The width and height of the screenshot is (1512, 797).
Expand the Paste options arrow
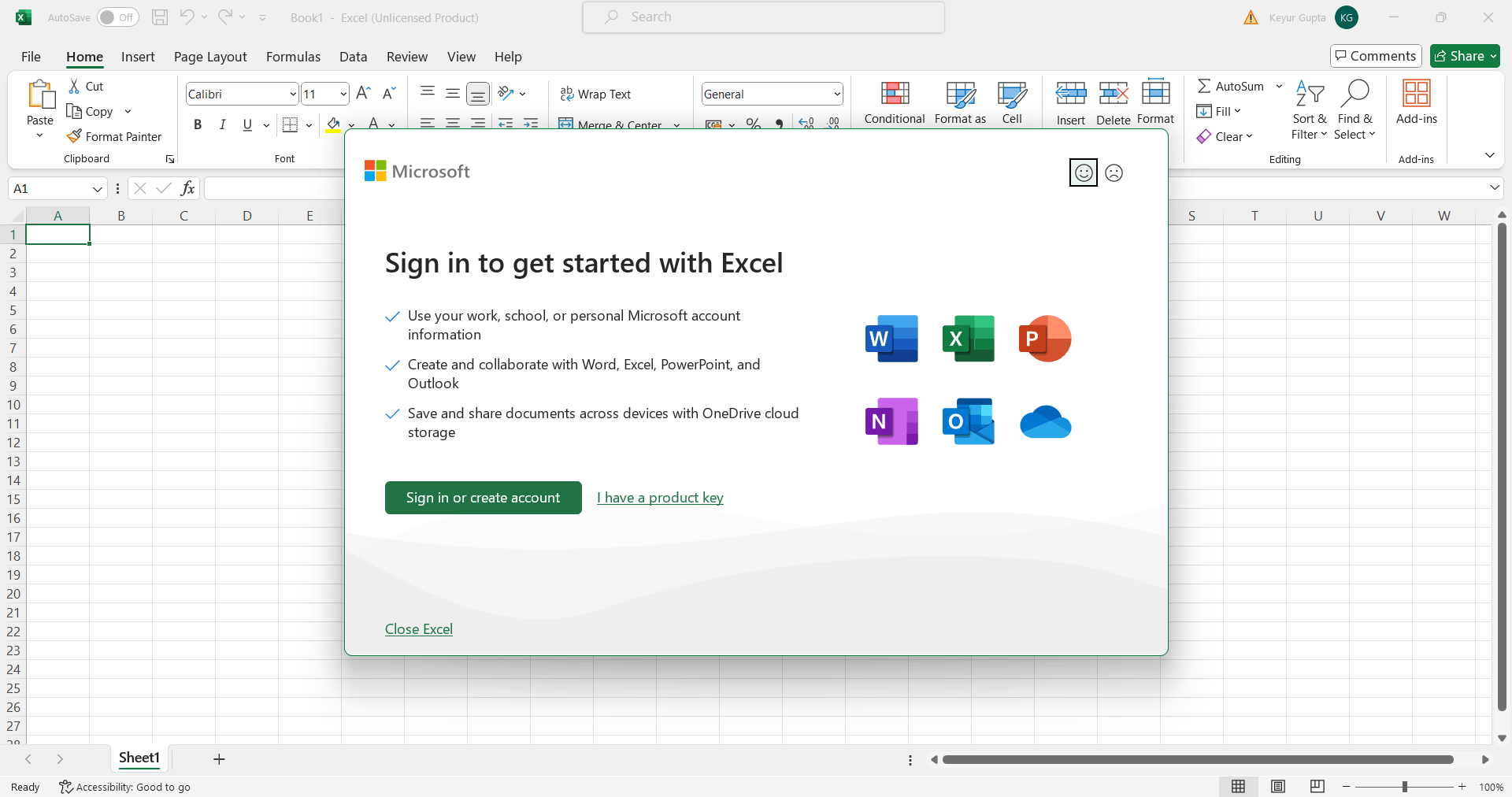click(x=40, y=135)
